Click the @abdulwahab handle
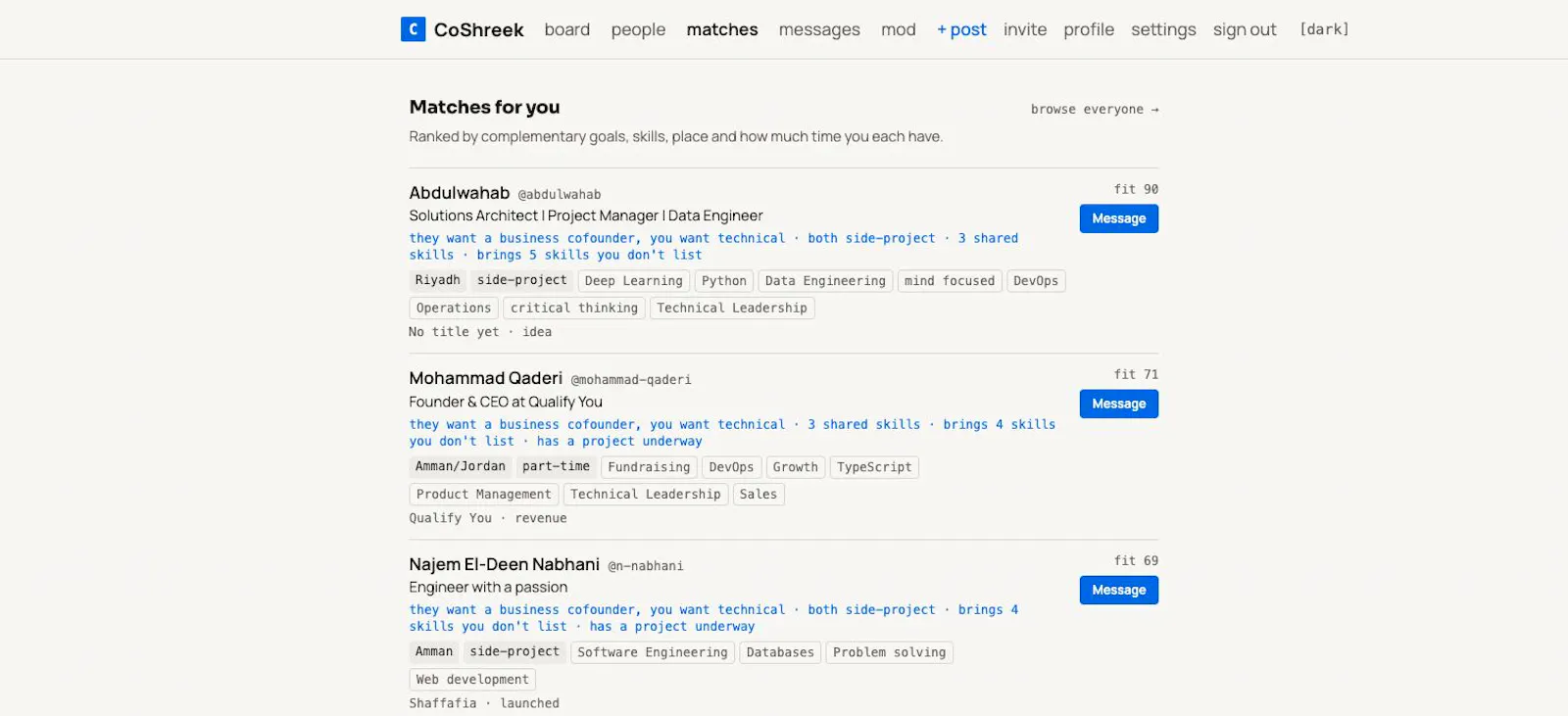 tap(560, 194)
